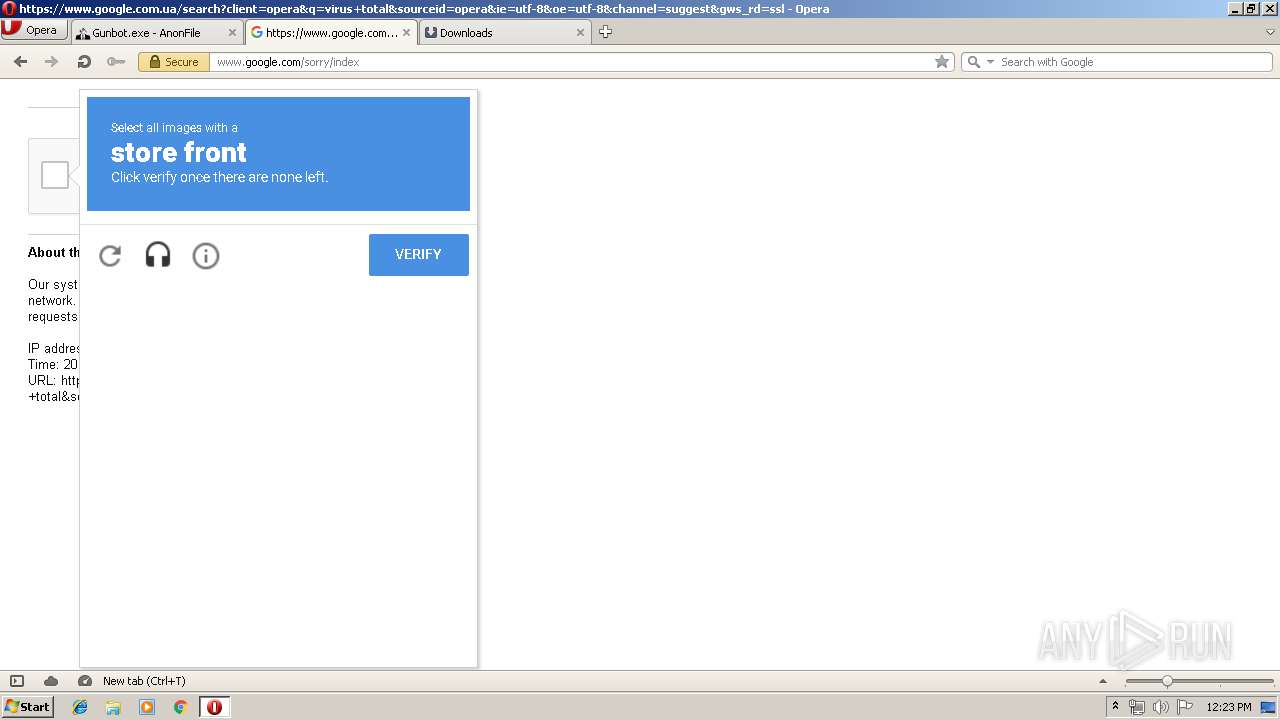Switch to audio challenge via headphones icon
This screenshot has width=1280, height=720.
click(x=158, y=256)
